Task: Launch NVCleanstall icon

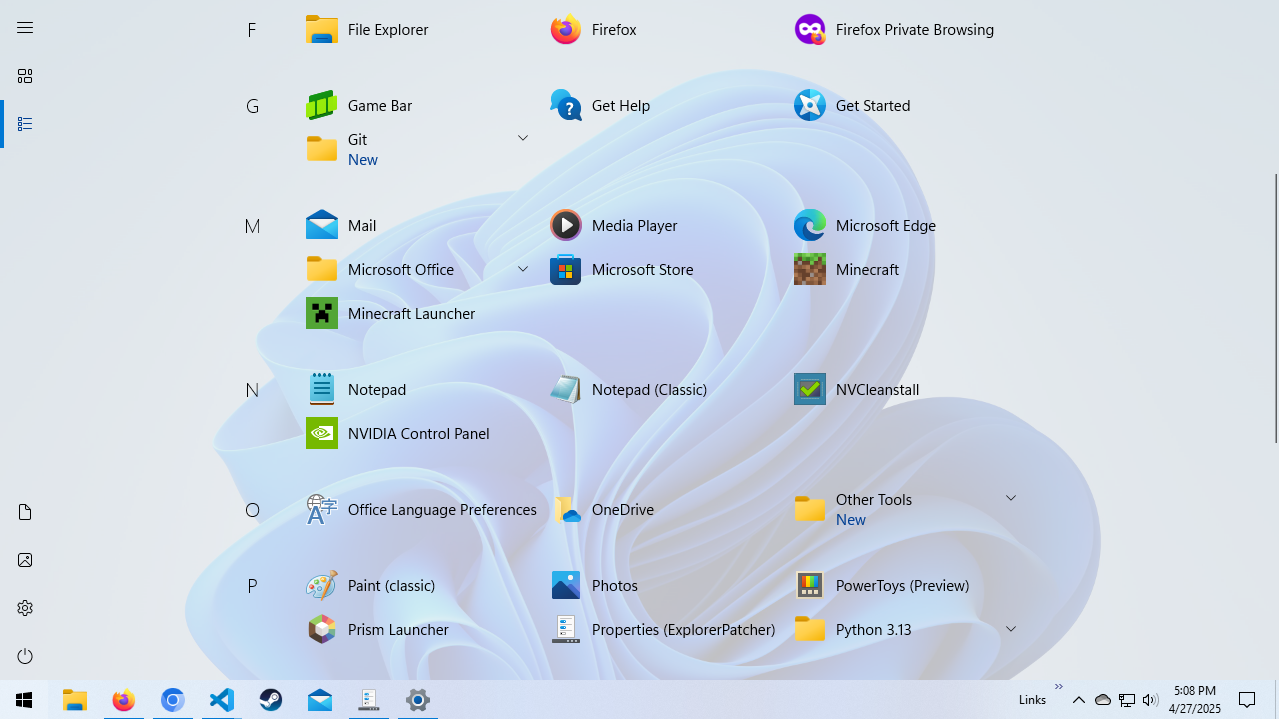Action: coord(810,389)
